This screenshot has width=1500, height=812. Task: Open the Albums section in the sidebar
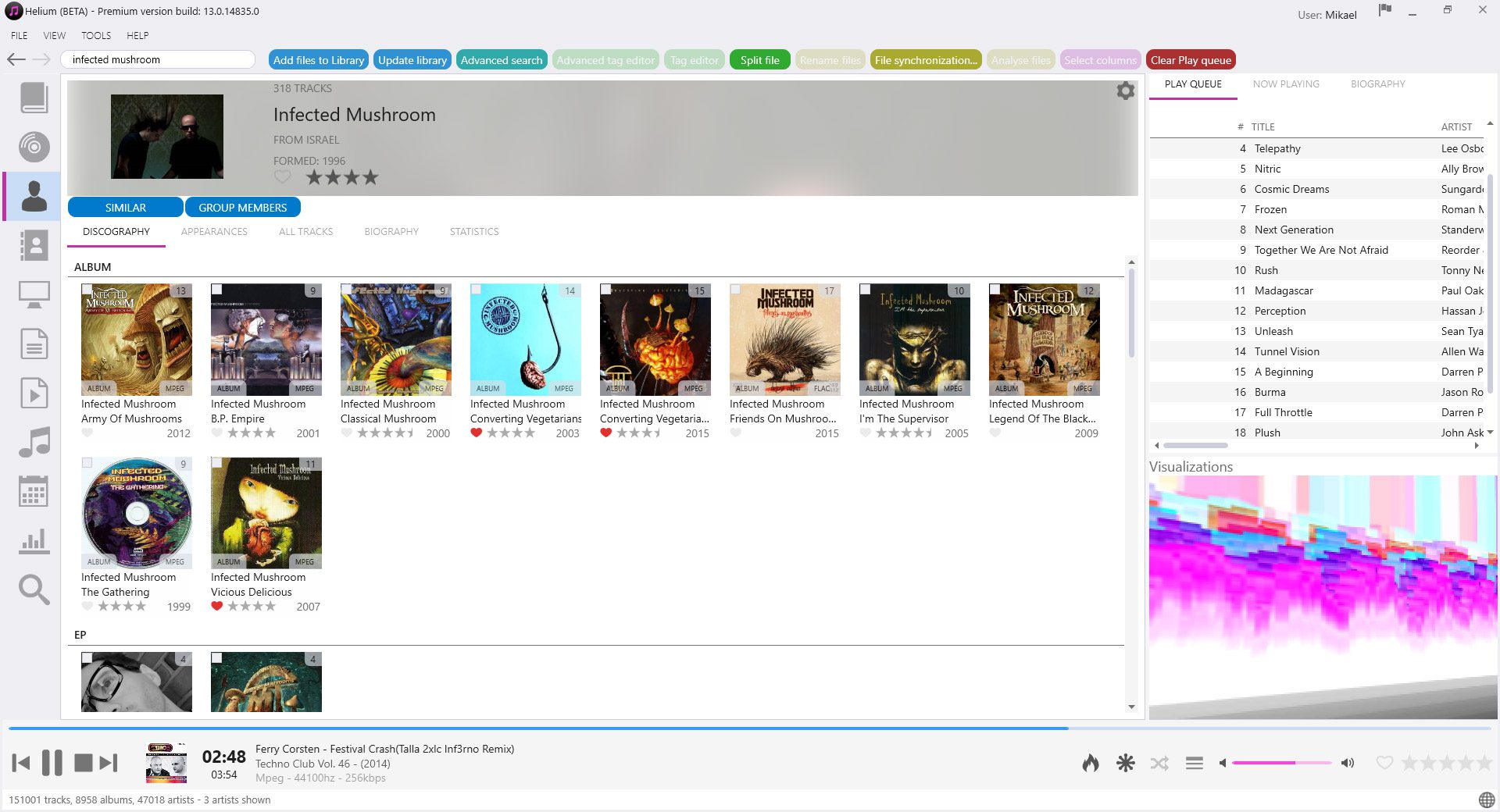pos(34,147)
